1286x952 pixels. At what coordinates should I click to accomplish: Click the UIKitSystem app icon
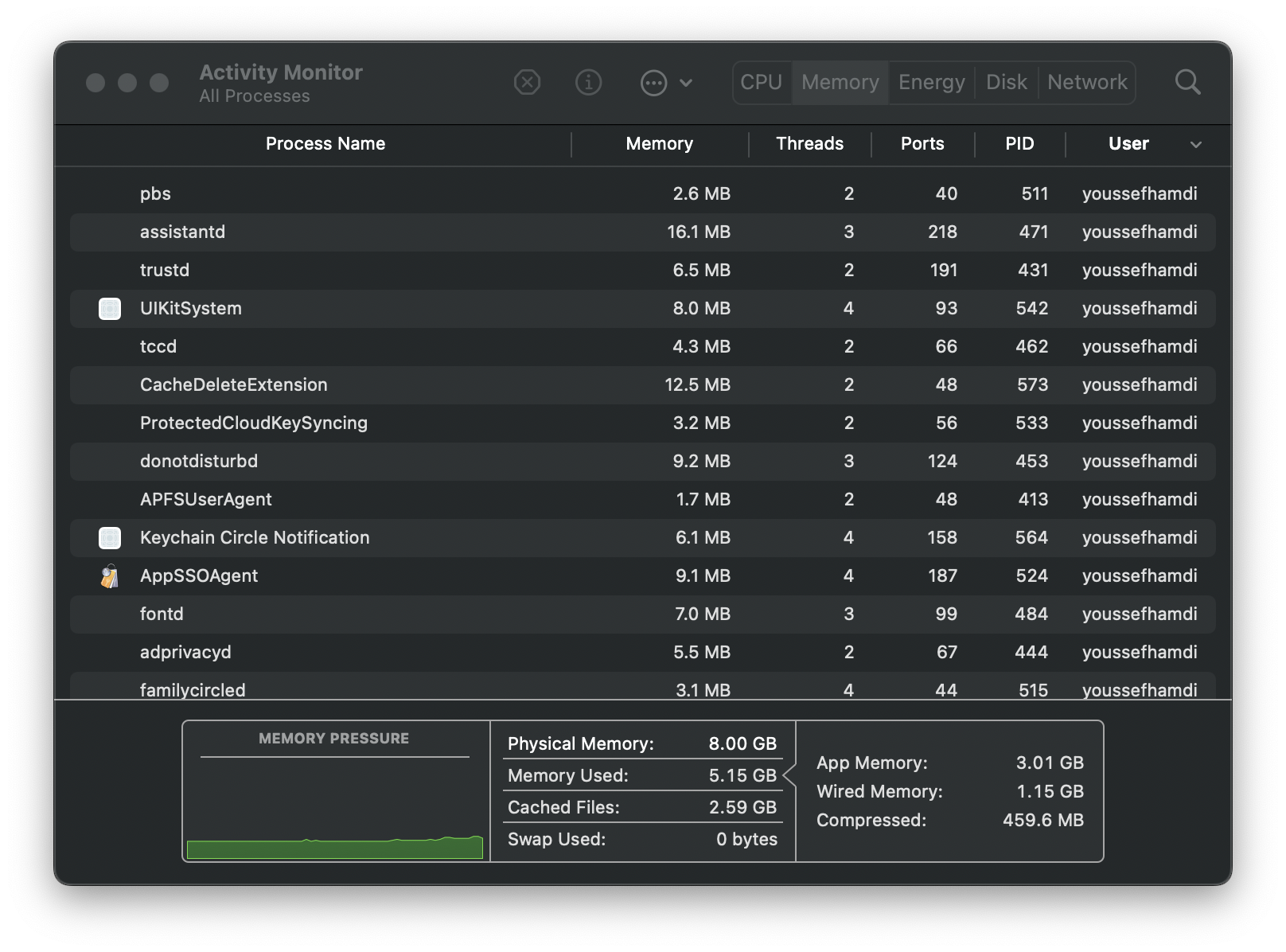point(110,309)
